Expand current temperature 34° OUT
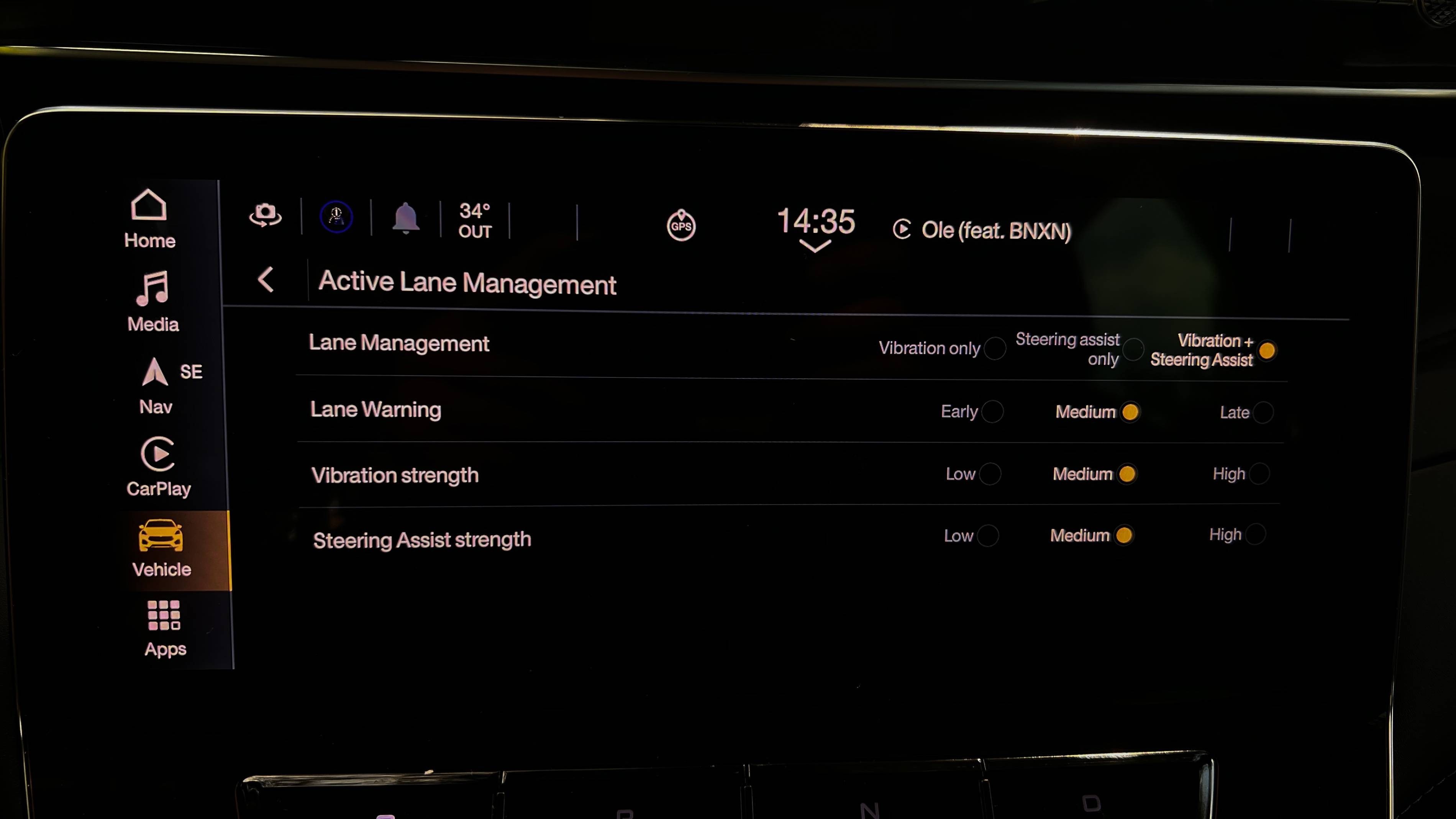This screenshot has width=1456, height=819. pos(476,219)
